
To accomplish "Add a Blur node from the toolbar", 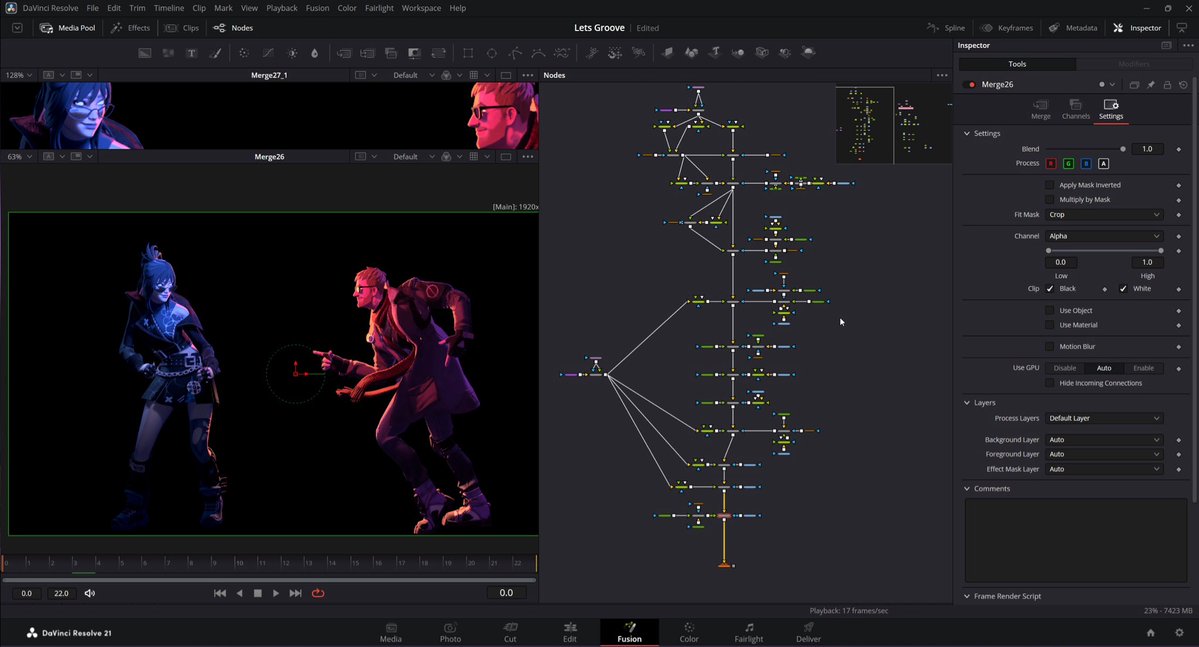I will click(314, 53).
